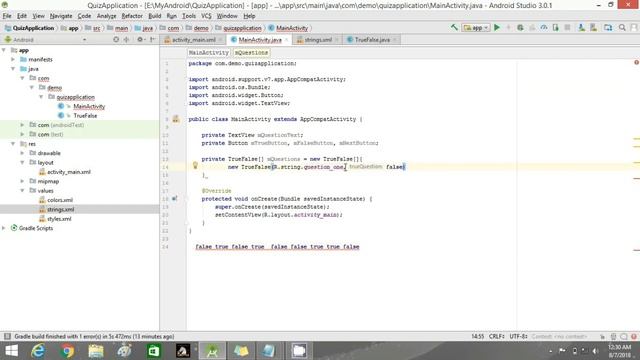Collapse the values folder node
This screenshot has height=360, width=640.
coord(22,191)
